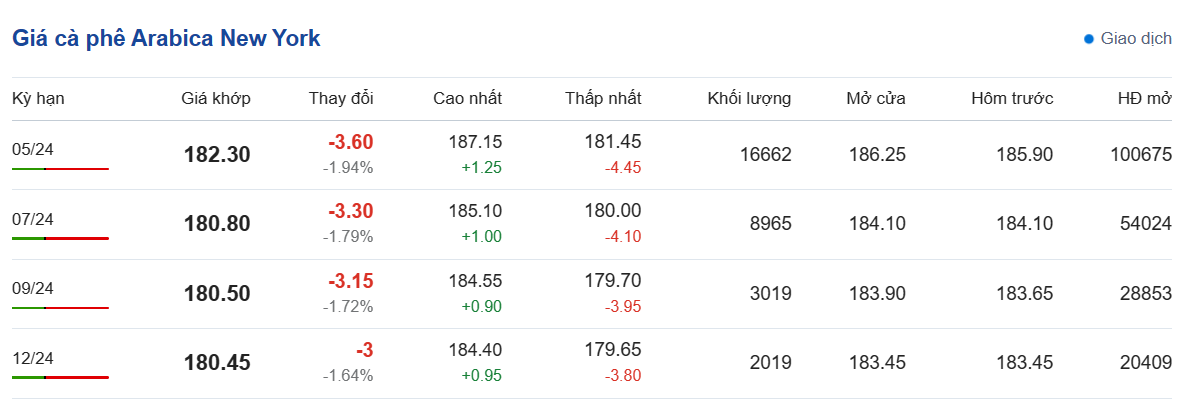This screenshot has width=1187, height=416.
Task: Open the 09/24 contract row
Action: (33, 288)
